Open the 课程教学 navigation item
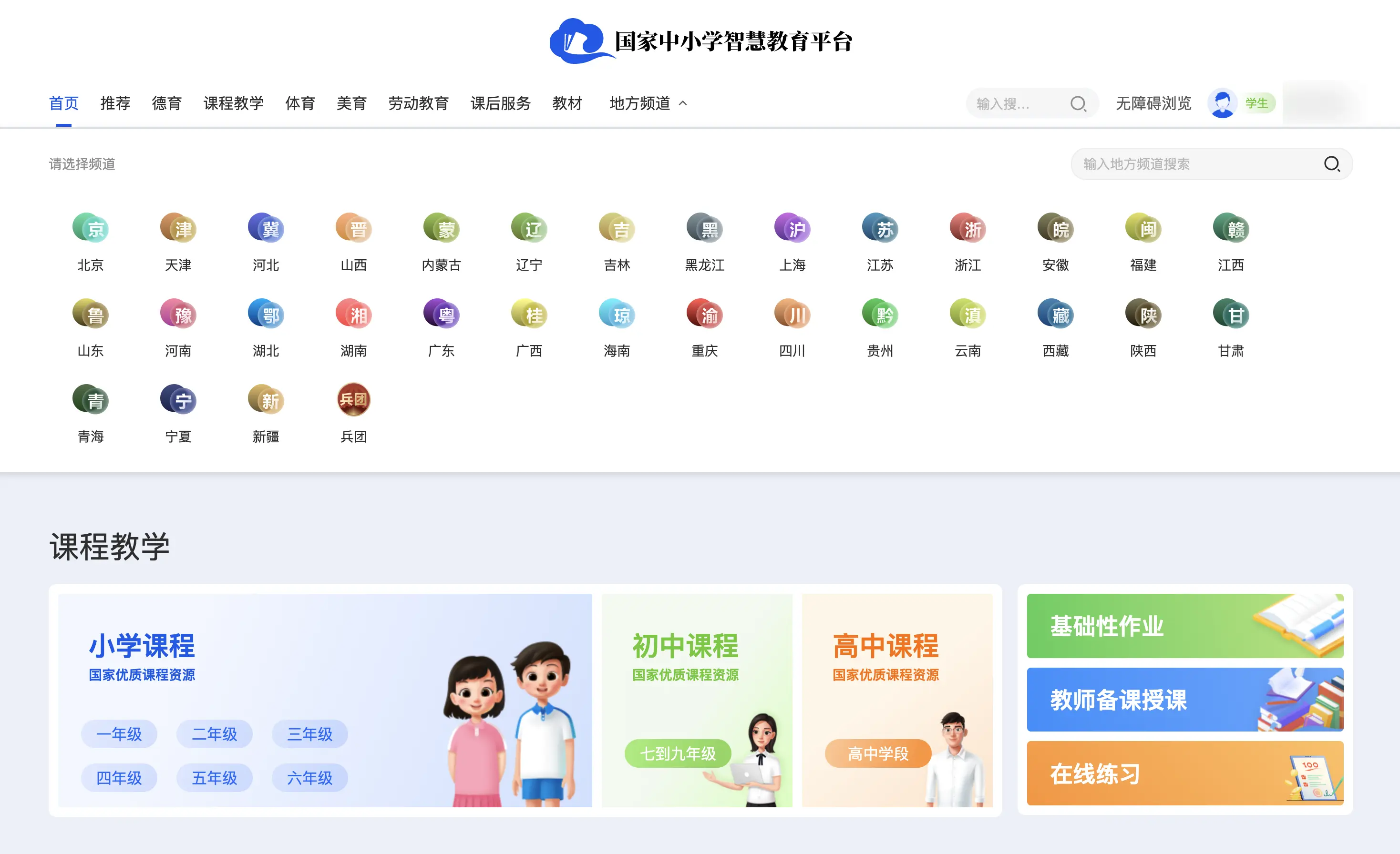 tap(234, 103)
